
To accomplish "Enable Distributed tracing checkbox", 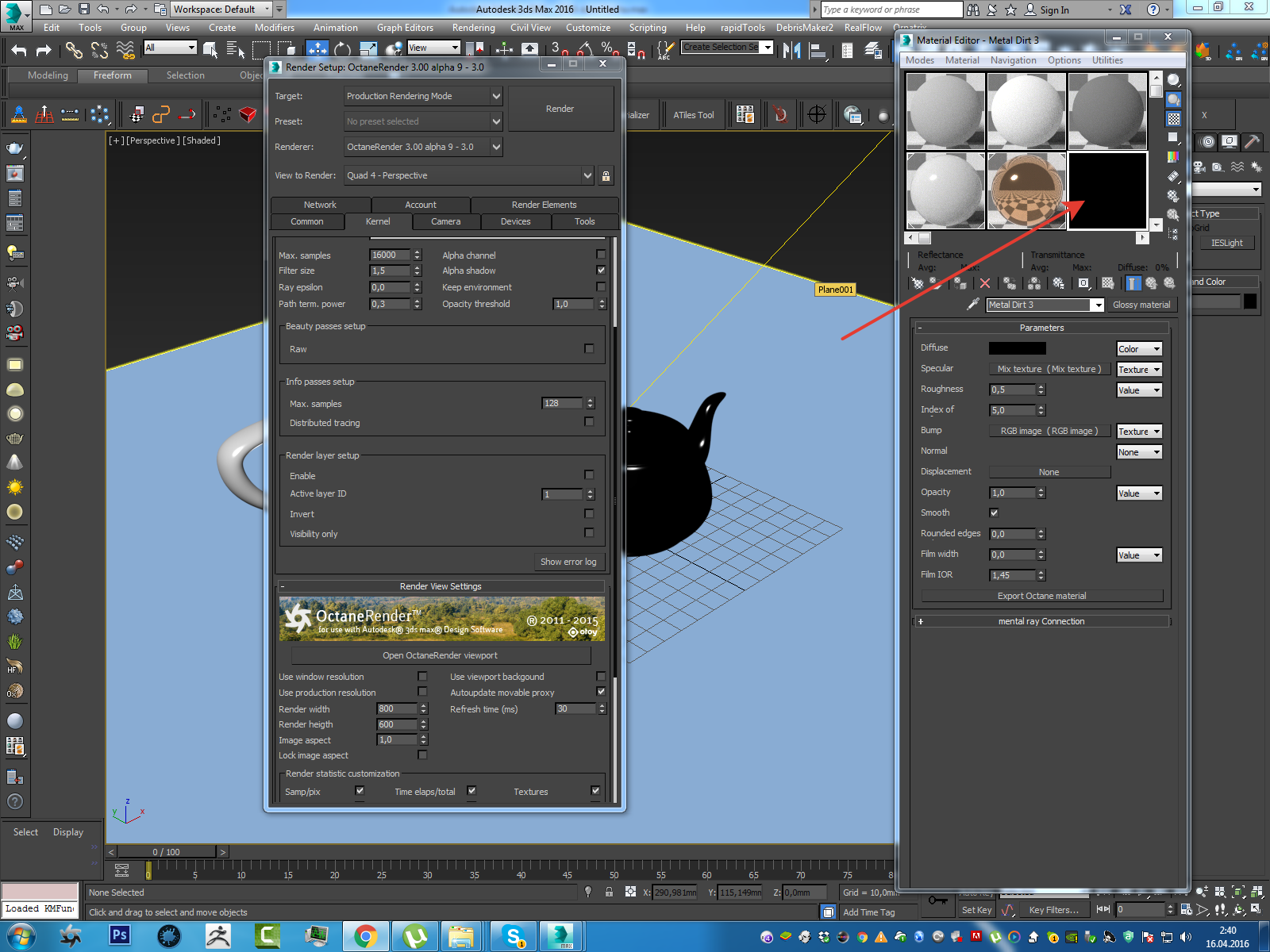I will pyautogui.click(x=589, y=422).
